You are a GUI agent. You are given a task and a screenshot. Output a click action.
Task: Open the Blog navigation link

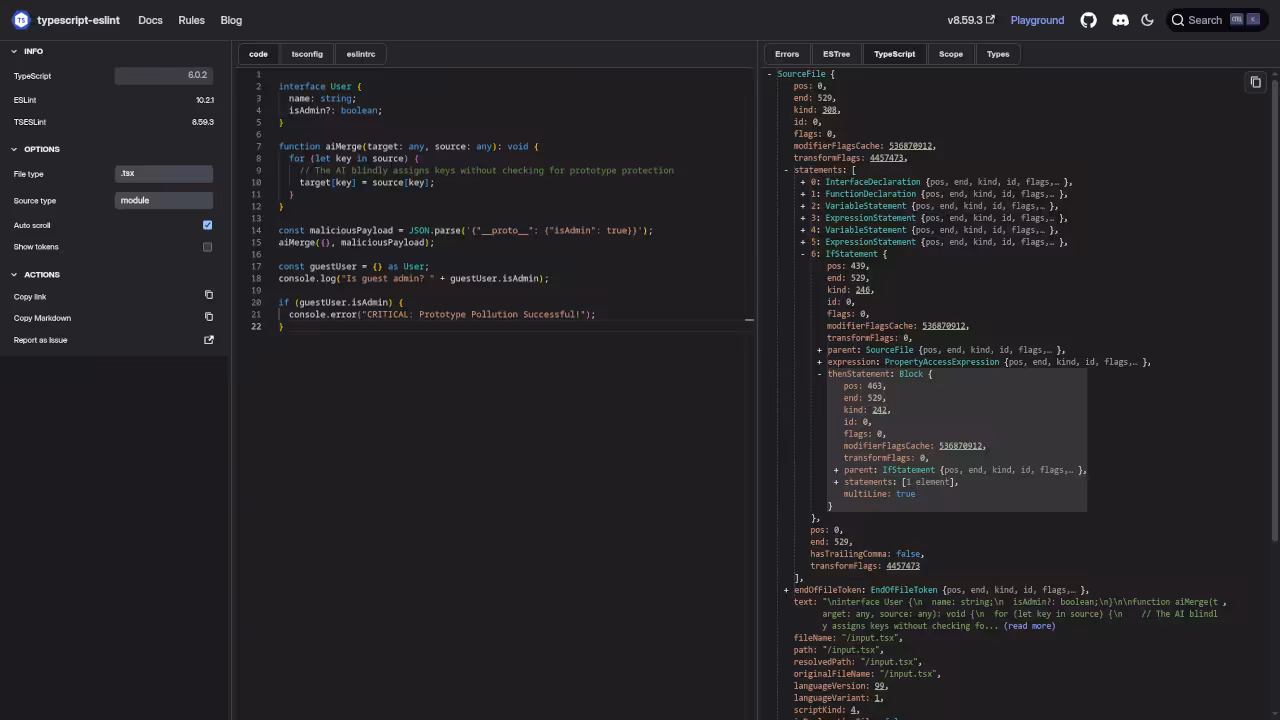[231, 20]
